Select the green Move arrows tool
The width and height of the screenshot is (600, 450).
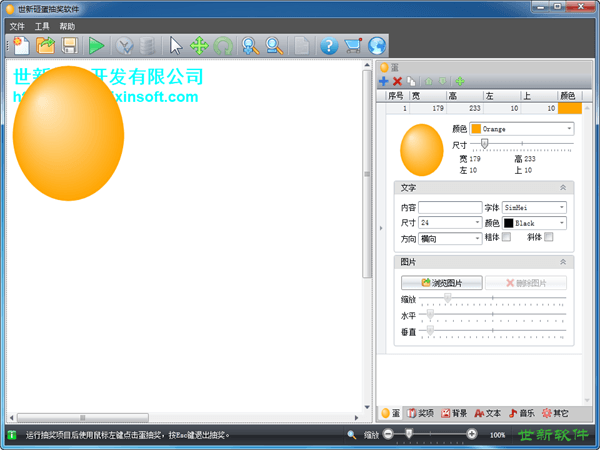click(x=199, y=45)
